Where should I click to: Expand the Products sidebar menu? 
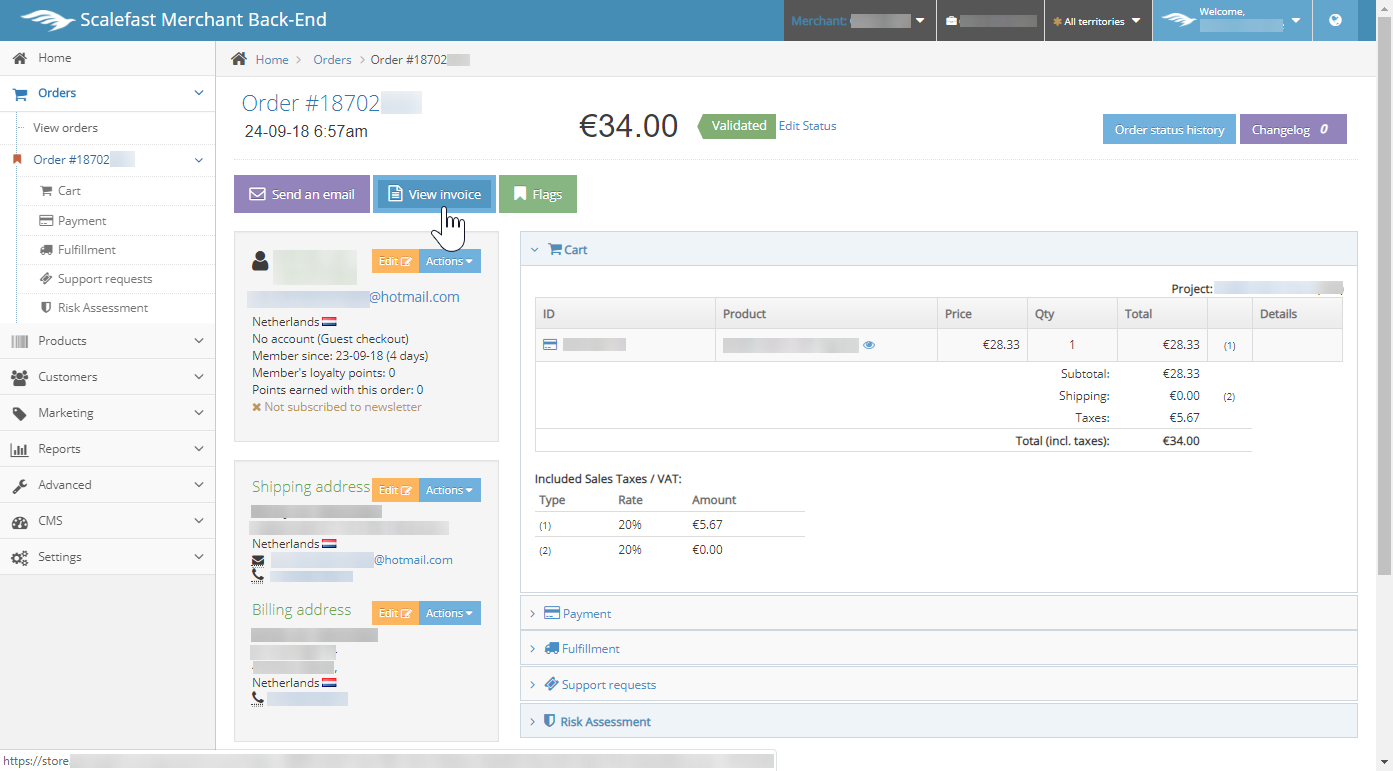(x=107, y=341)
